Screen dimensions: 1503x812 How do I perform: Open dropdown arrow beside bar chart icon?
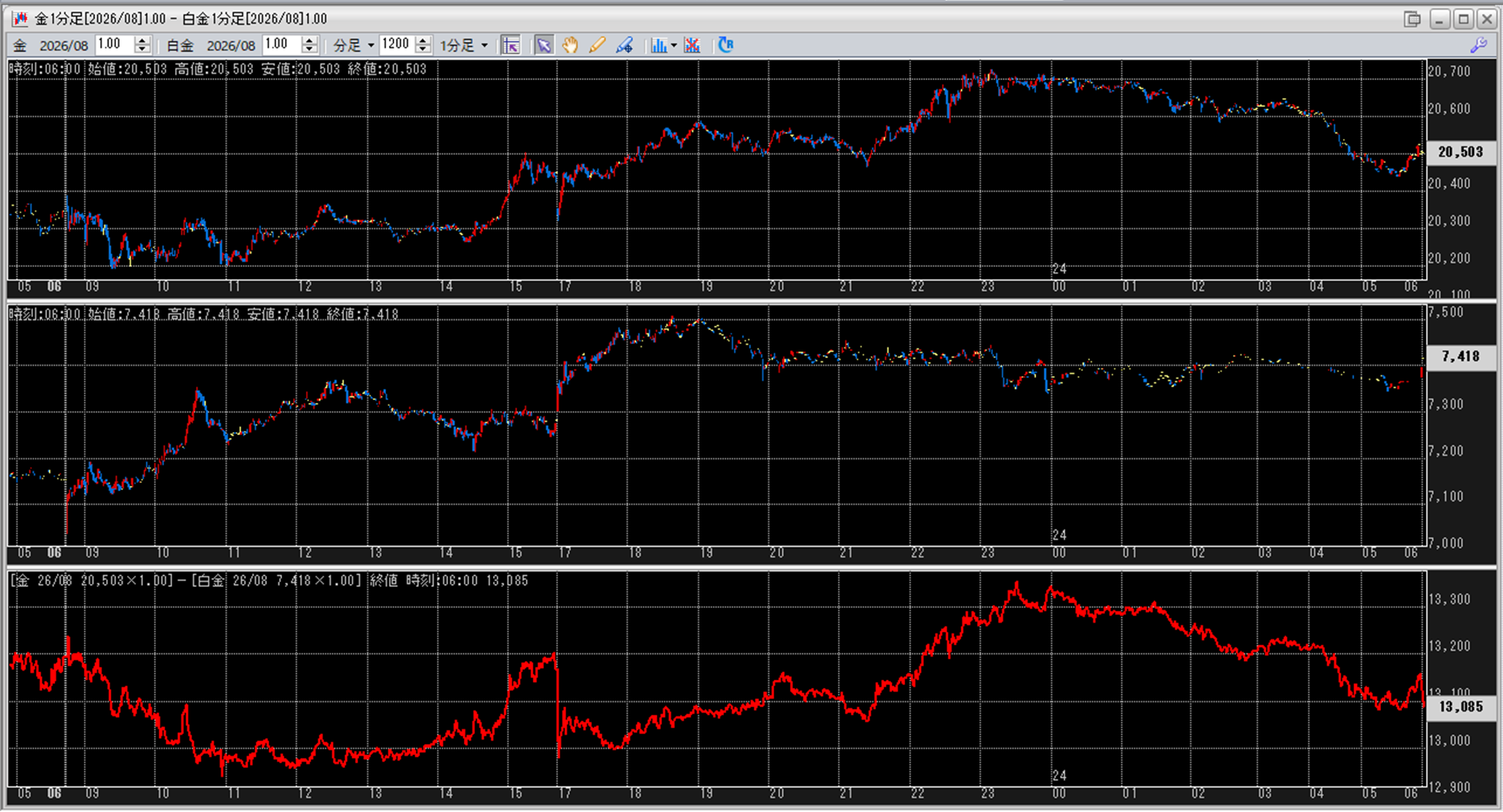tap(674, 46)
